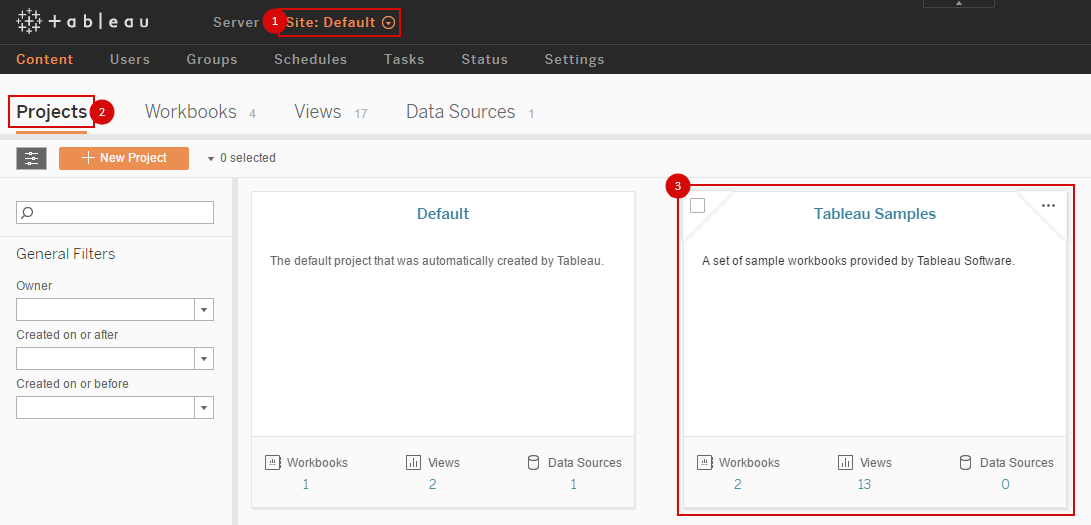Click Views icon in Tableau Samples card
Image resolution: width=1091 pixels, height=525 pixels.
pos(845,462)
